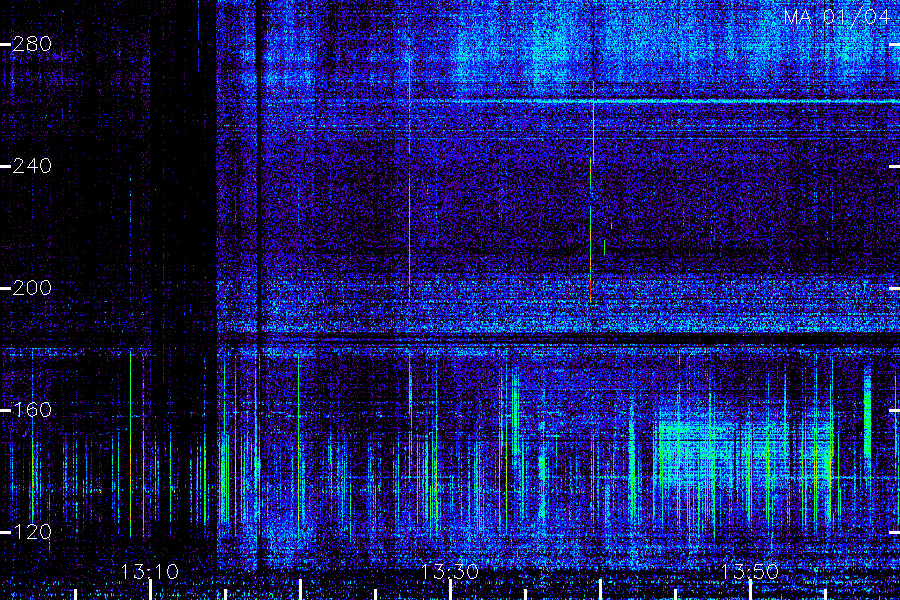Click the 13:30 time axis label
This screenshot has width=900, height=600.
click(x=450, y=572)
